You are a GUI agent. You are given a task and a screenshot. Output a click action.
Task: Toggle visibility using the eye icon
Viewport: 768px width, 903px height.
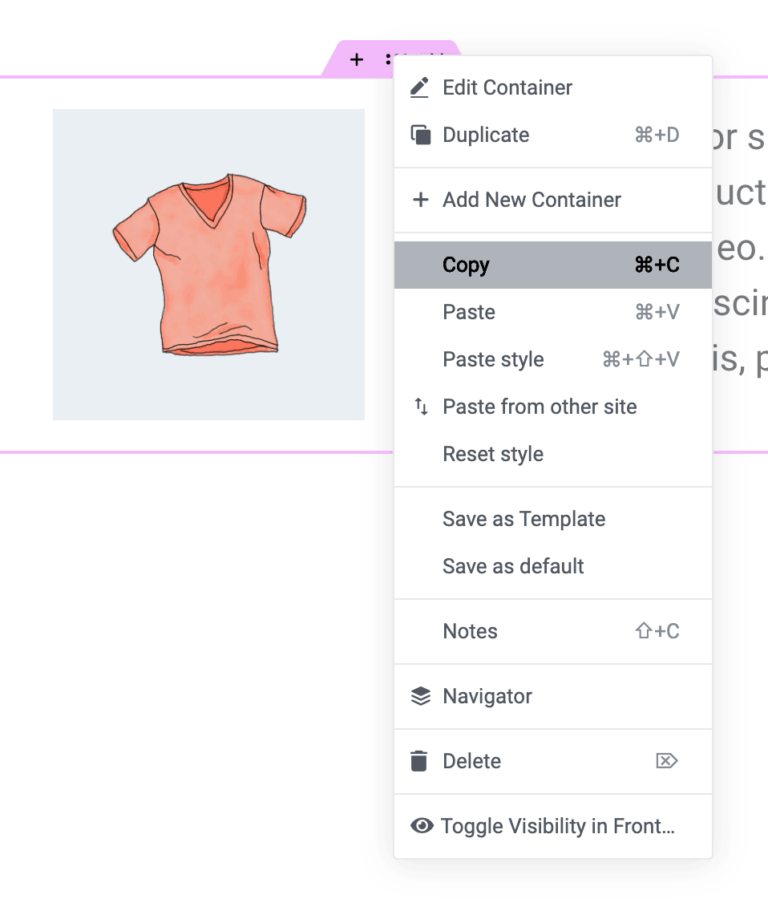(422, 826)
